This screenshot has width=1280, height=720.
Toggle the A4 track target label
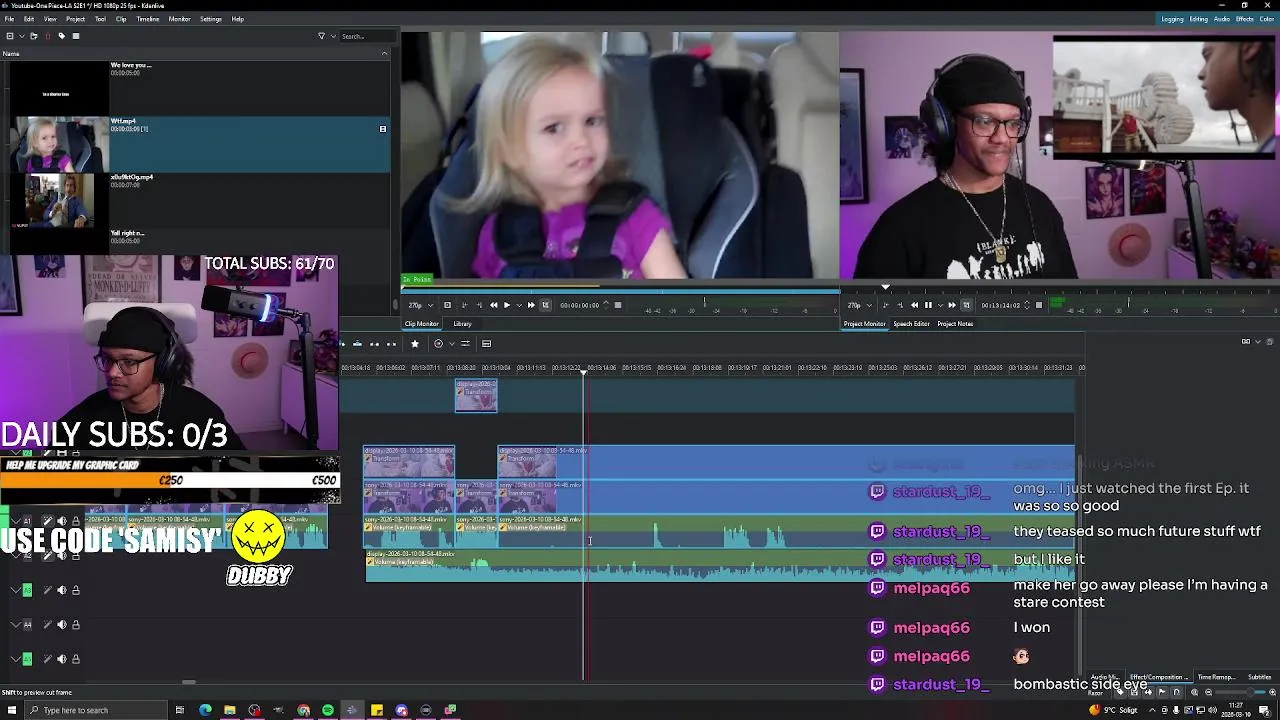click(27, 625)
